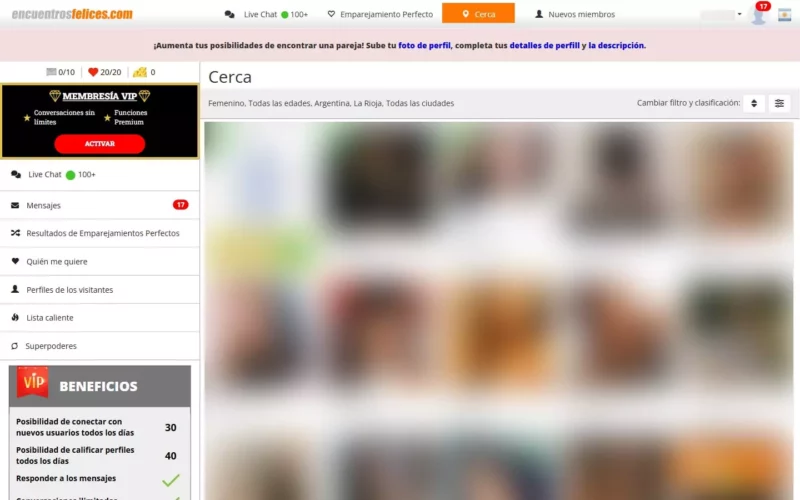Open the Membresía VIP heading
Image resolution: width=800 pixels, height=500 pixels.
(99, 96)
